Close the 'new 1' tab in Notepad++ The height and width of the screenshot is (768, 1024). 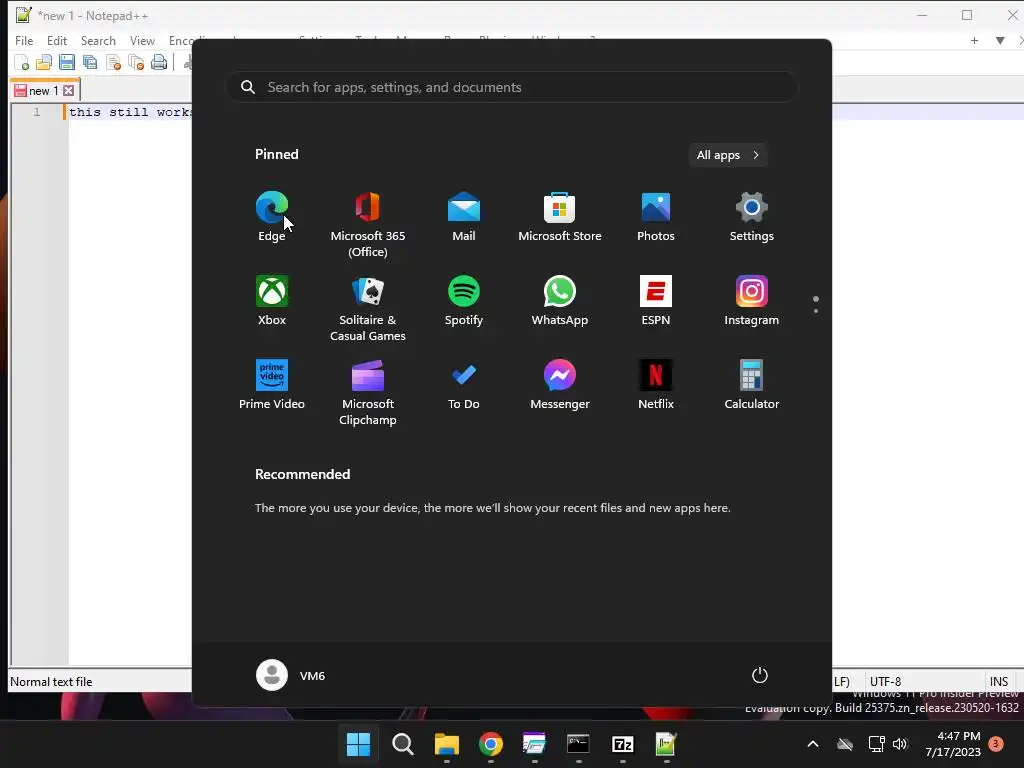coord(69,91)
